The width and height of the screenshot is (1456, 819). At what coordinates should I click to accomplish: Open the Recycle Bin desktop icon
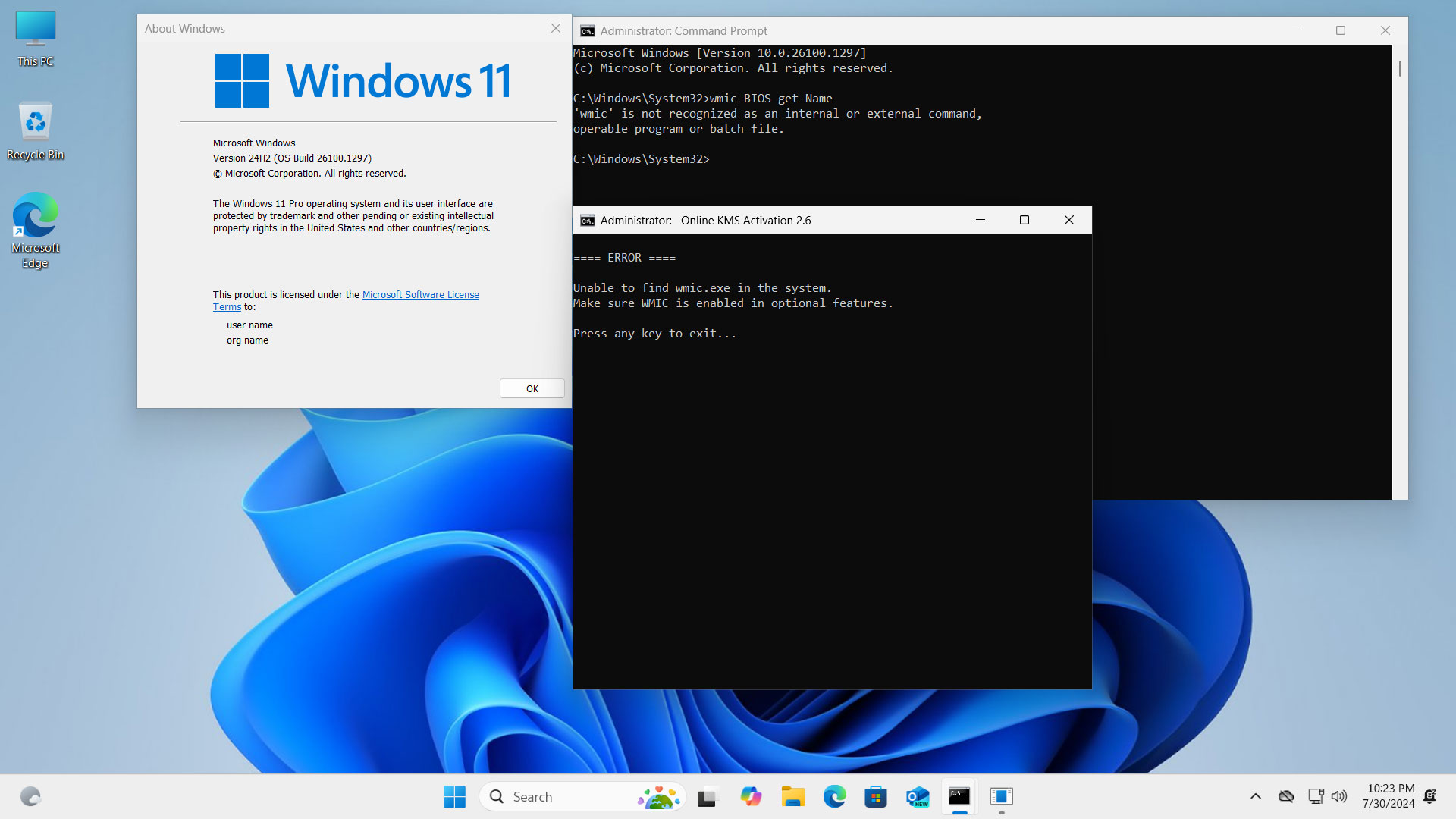pos(36,131)
